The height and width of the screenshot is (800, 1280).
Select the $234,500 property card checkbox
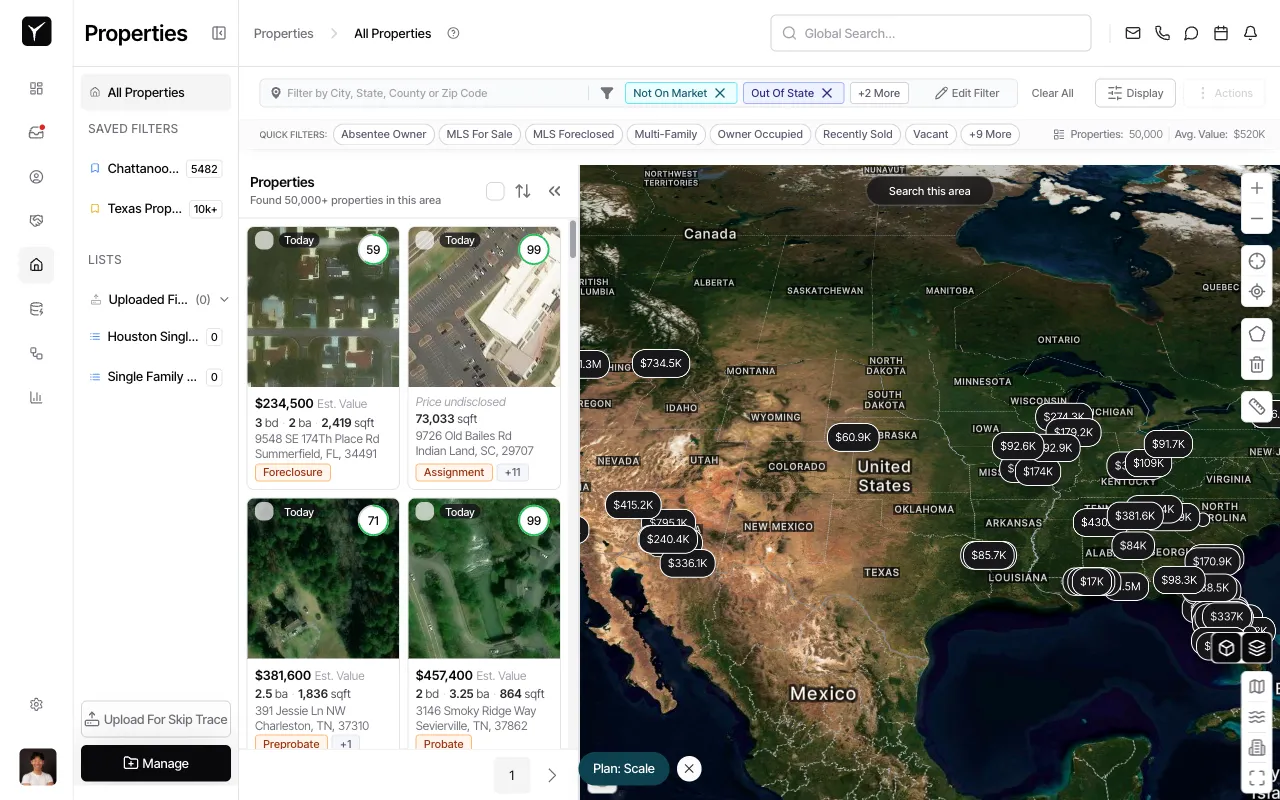264,240
